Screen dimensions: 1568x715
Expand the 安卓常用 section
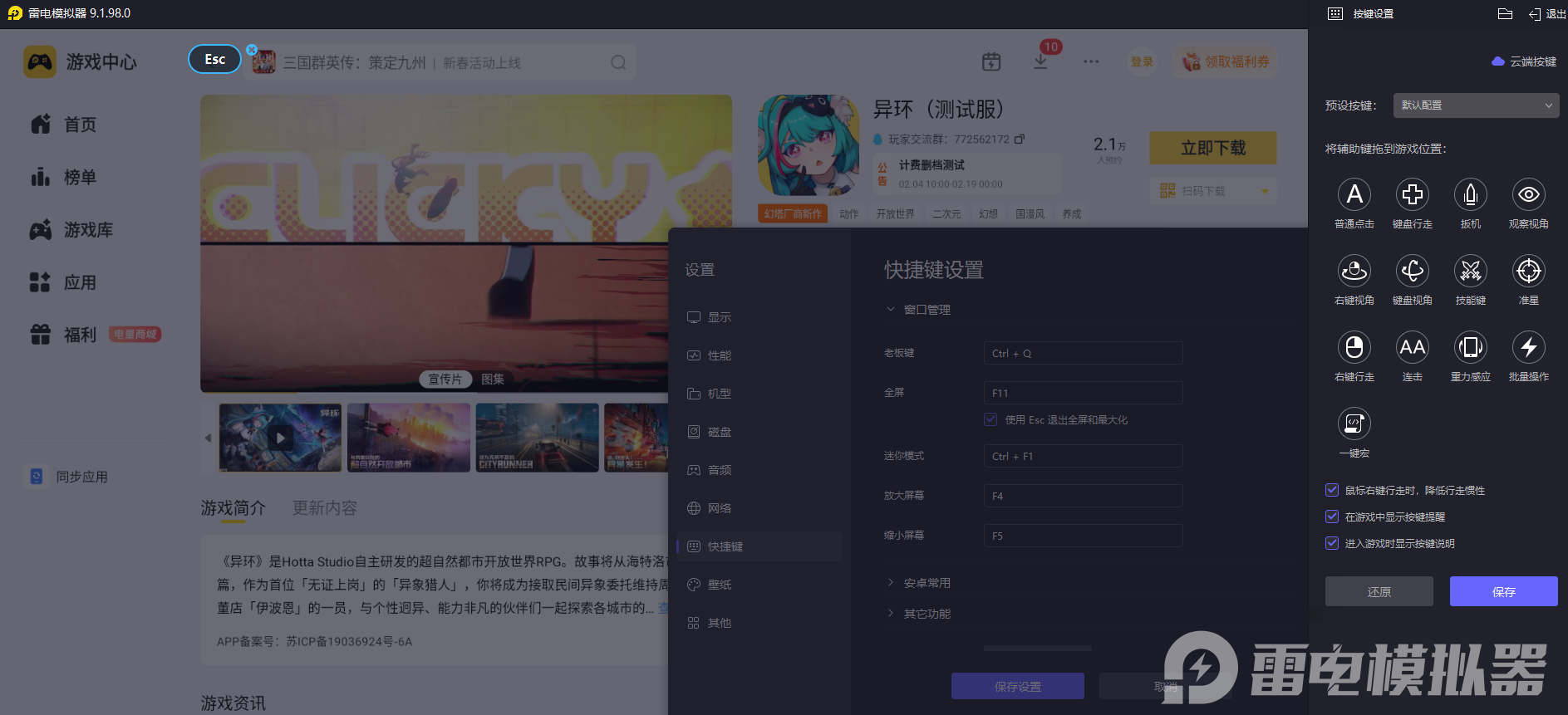pos(927,583)
